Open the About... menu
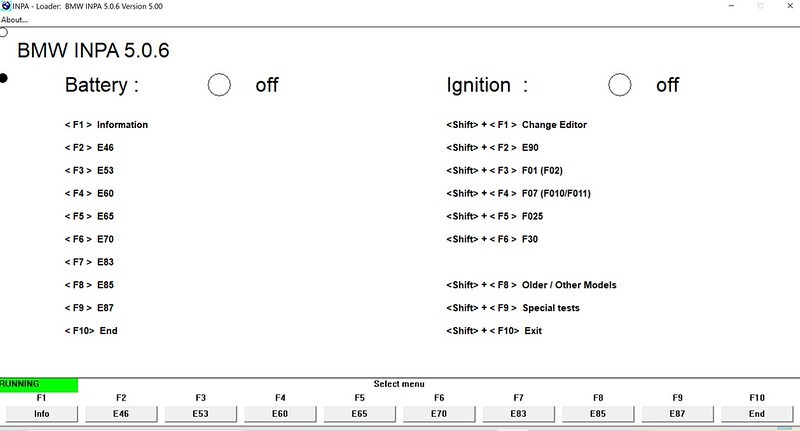Viewport: 800px width, 431px height. 14,20
